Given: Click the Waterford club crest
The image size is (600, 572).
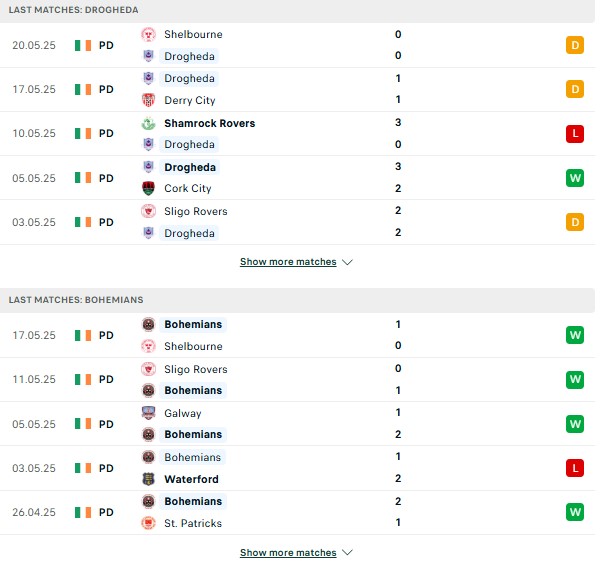Looking at the screenshot, I should tap(148, 479).
